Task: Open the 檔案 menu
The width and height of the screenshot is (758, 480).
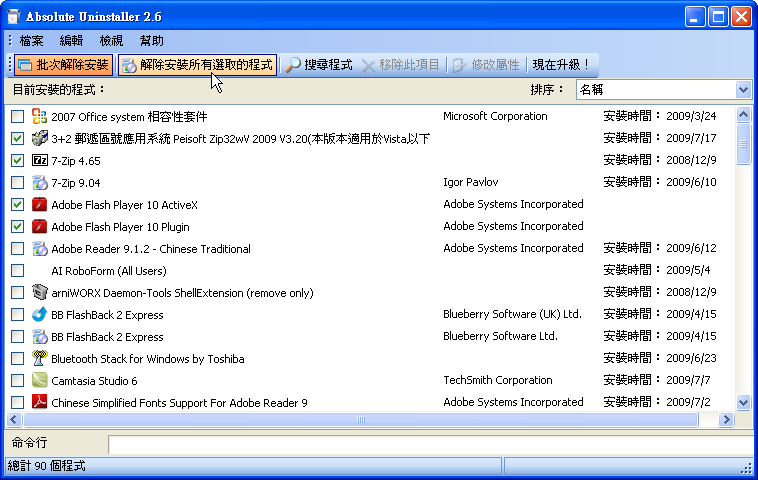Action: 31,41
